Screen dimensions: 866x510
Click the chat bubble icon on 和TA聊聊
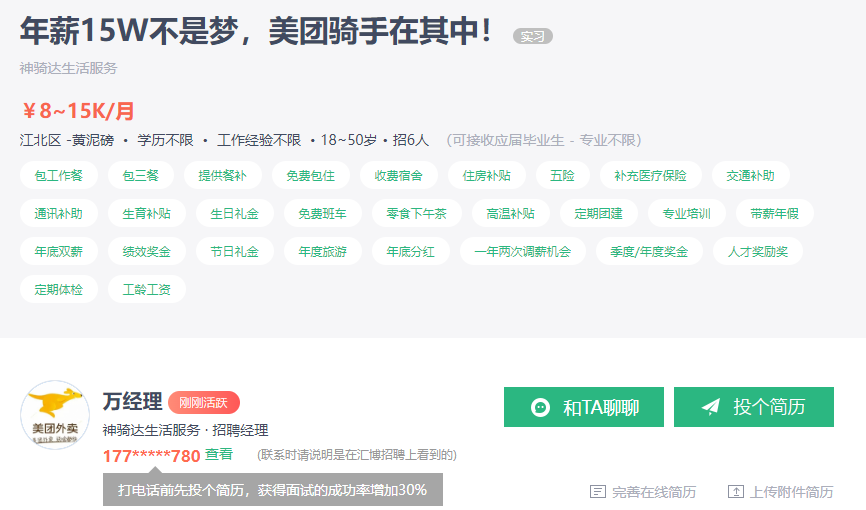click(540, 408)
